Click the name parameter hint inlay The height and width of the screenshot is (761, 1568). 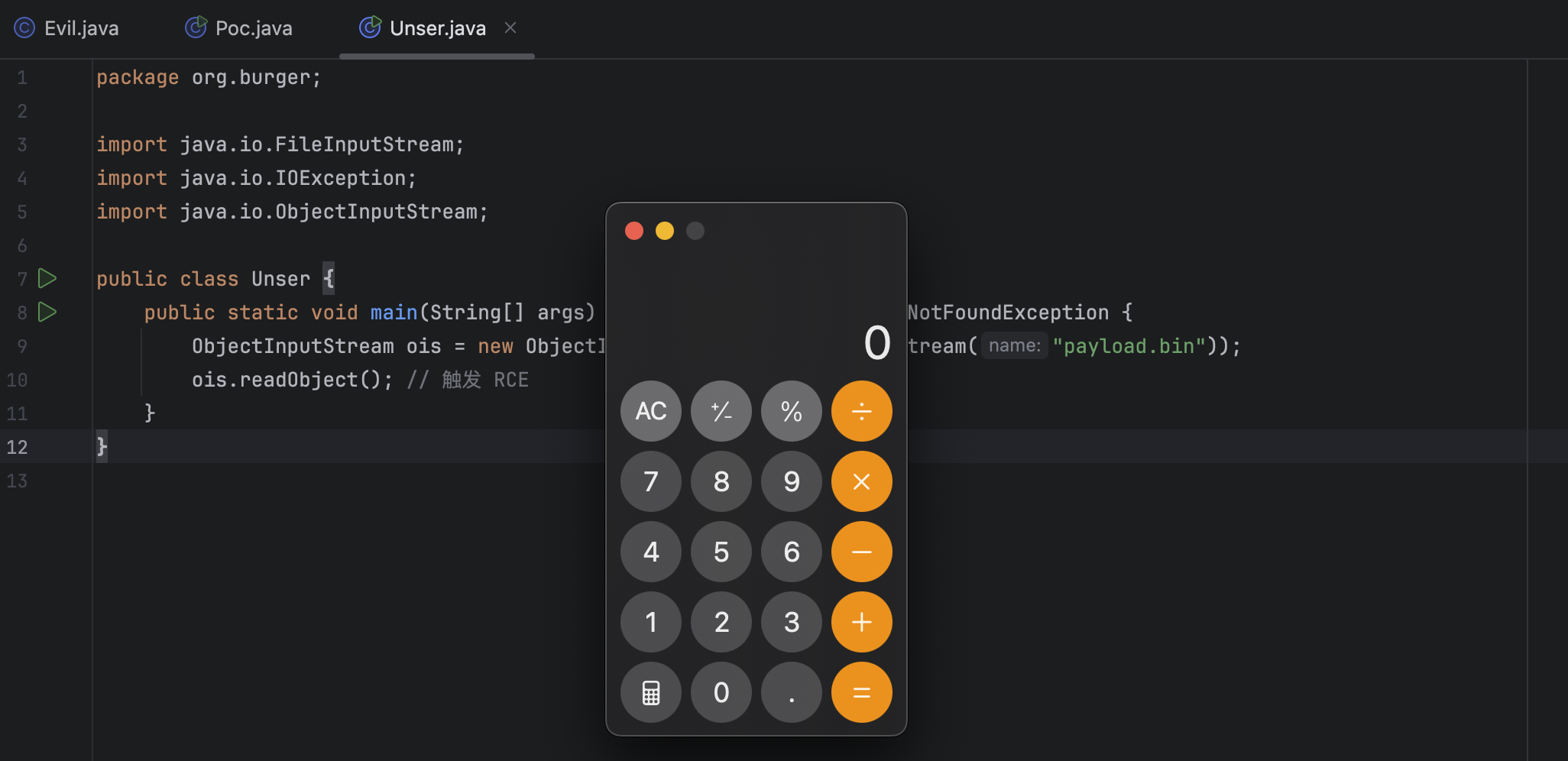click(1013, 345)
